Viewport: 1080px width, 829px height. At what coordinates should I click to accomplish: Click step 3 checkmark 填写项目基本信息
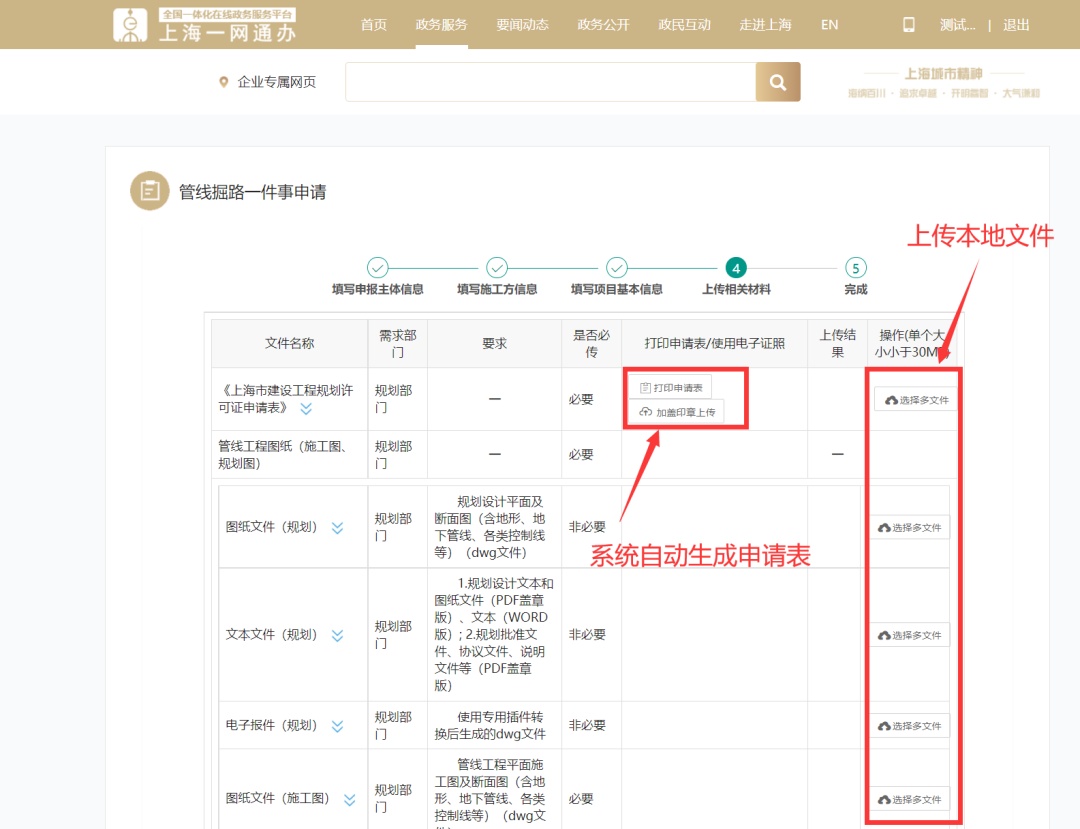(x=617, y=268)
